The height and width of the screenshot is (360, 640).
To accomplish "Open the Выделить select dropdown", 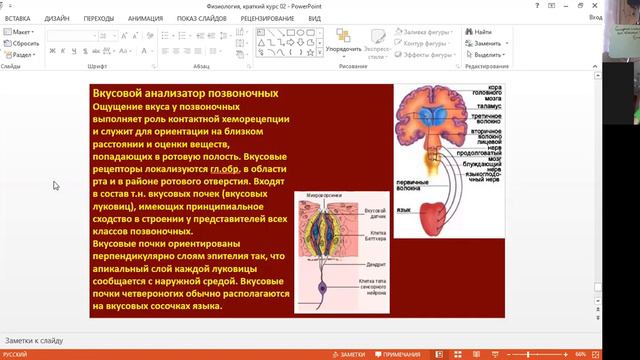I will (486, 55).
